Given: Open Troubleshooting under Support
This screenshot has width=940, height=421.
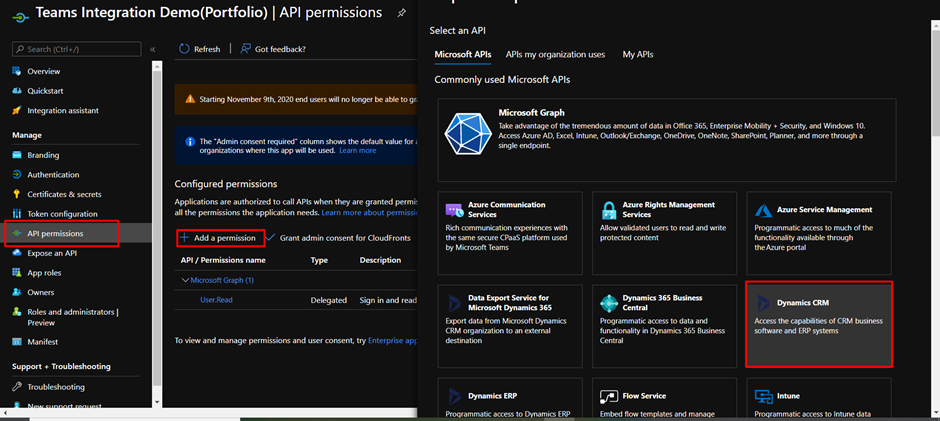Looking at the screenshot, I should coord(56,387).
